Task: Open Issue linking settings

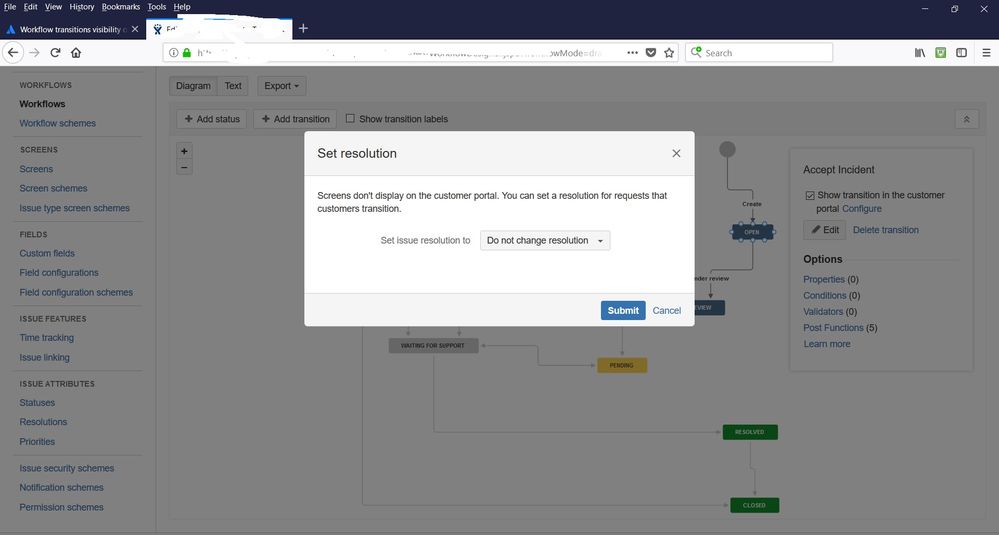Action: [44, 357]
